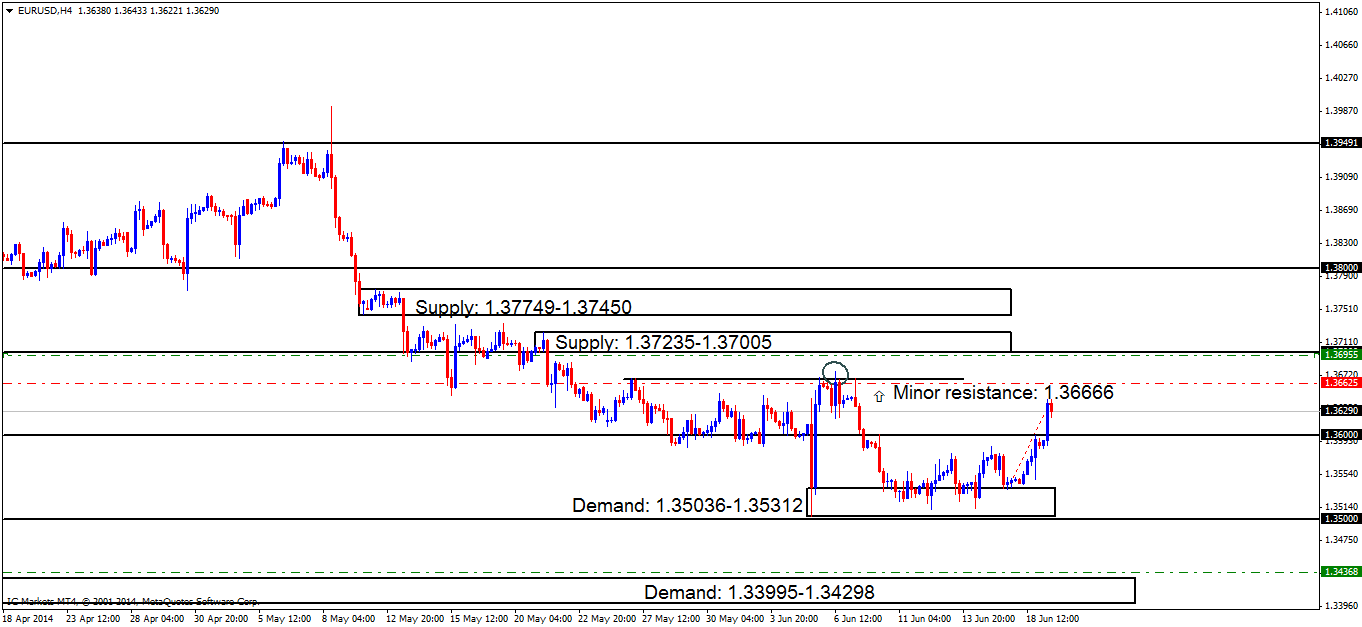Viewport: 1362px width, 627px height.
Task: Click the green 1.34368 price tag
Action: 1339,571
